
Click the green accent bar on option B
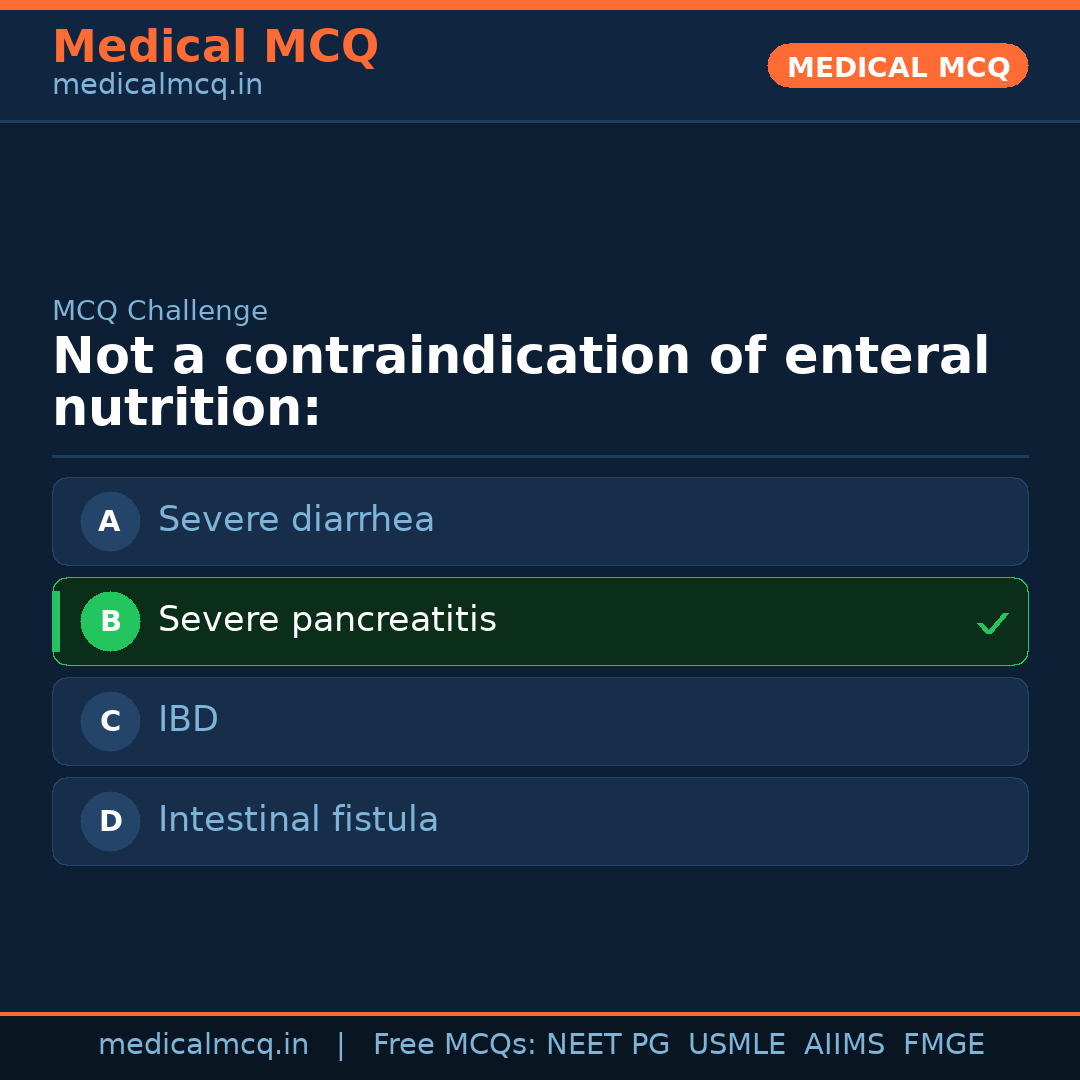tap(56, 621)
